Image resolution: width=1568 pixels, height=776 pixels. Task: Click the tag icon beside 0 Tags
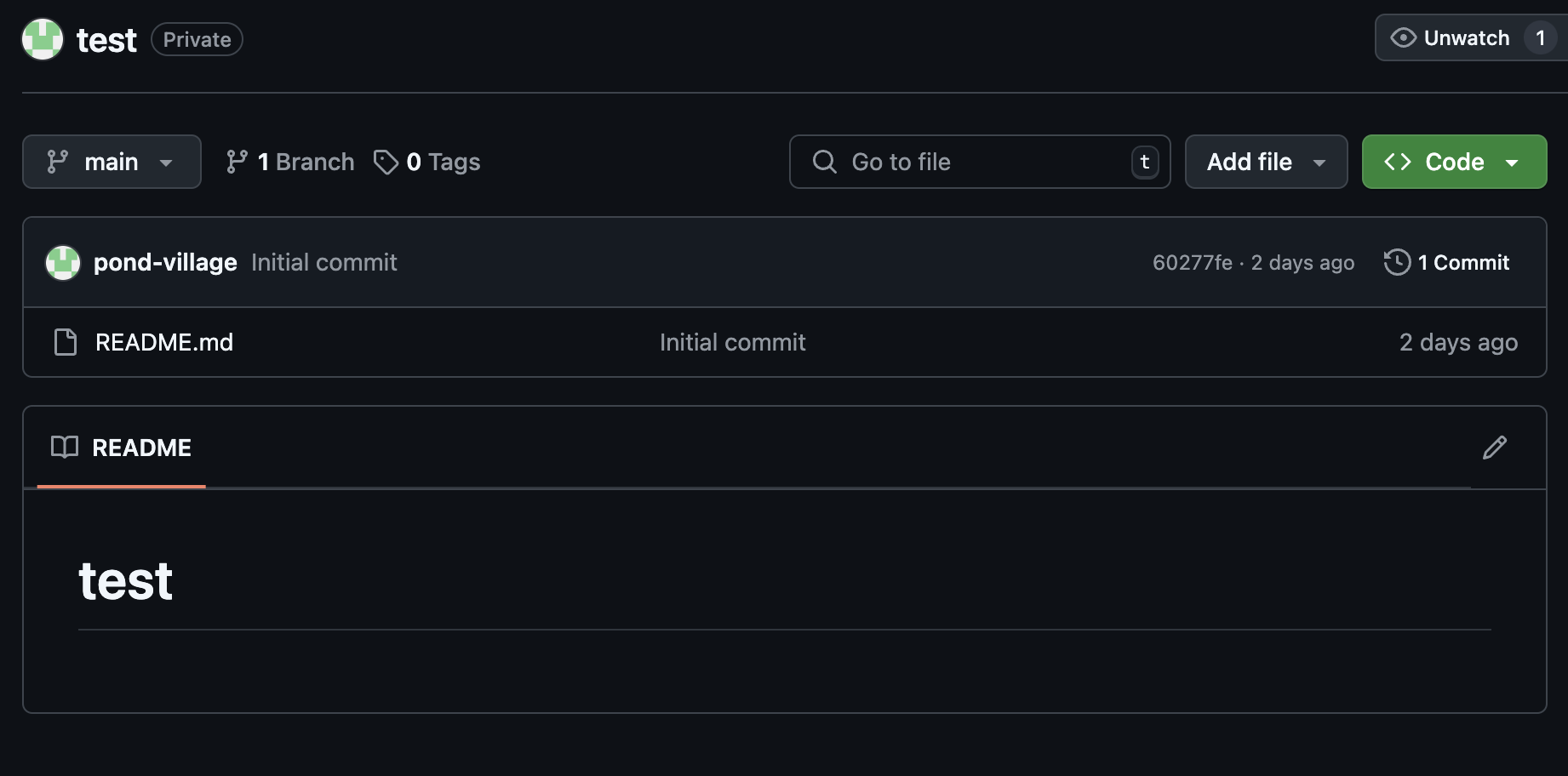coord(386,162)
